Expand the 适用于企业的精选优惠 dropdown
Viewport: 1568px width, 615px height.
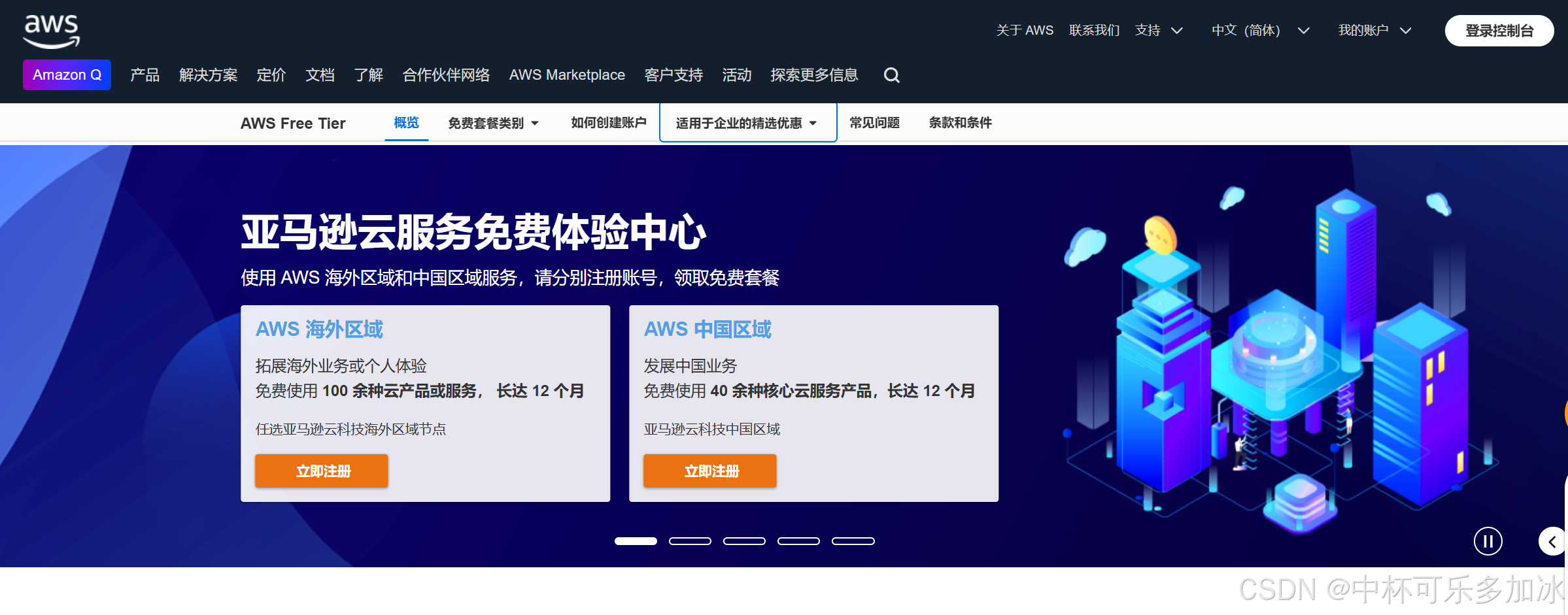coord(747,123)
